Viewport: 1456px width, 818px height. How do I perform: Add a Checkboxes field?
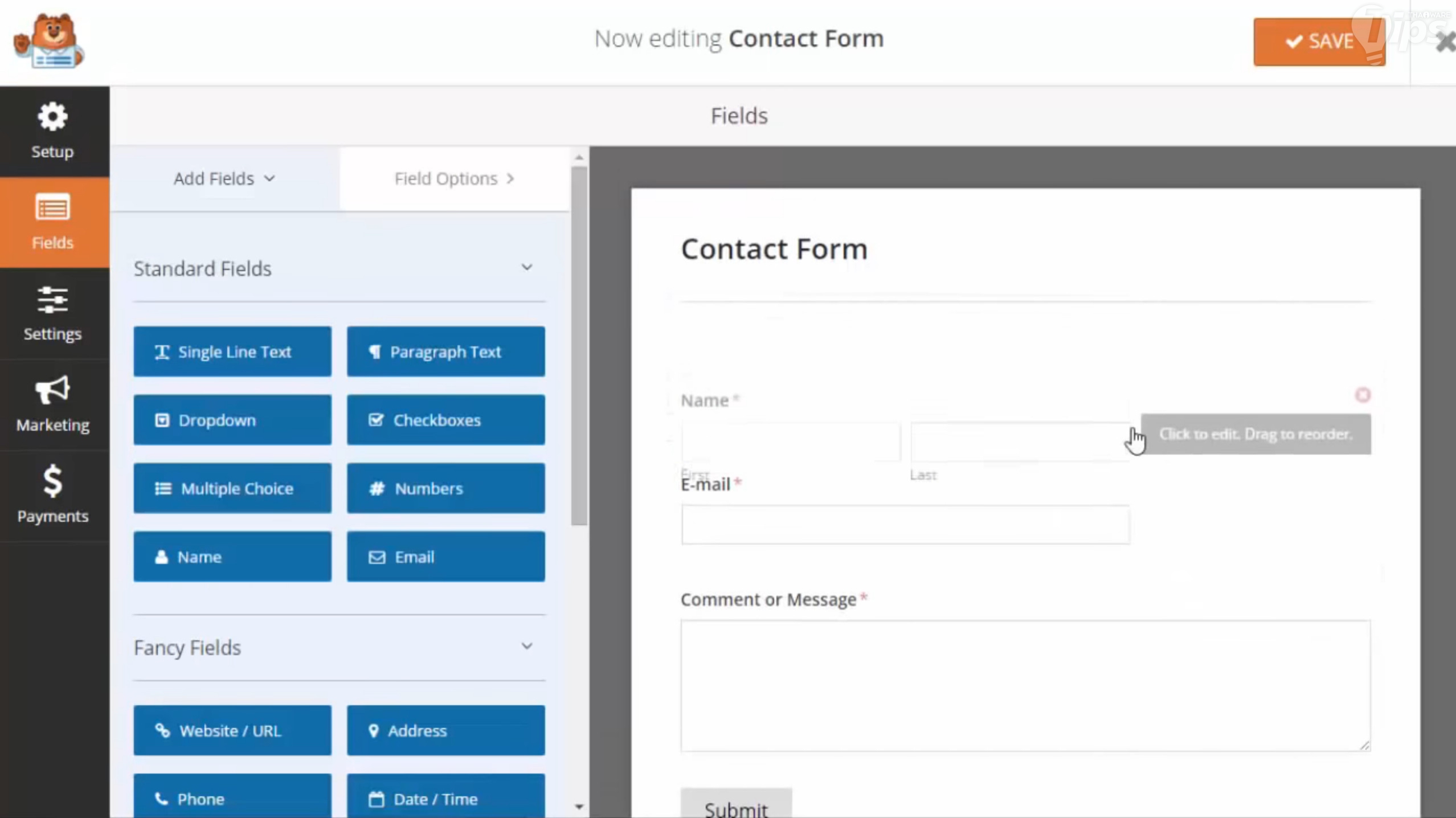click(445, 420)
